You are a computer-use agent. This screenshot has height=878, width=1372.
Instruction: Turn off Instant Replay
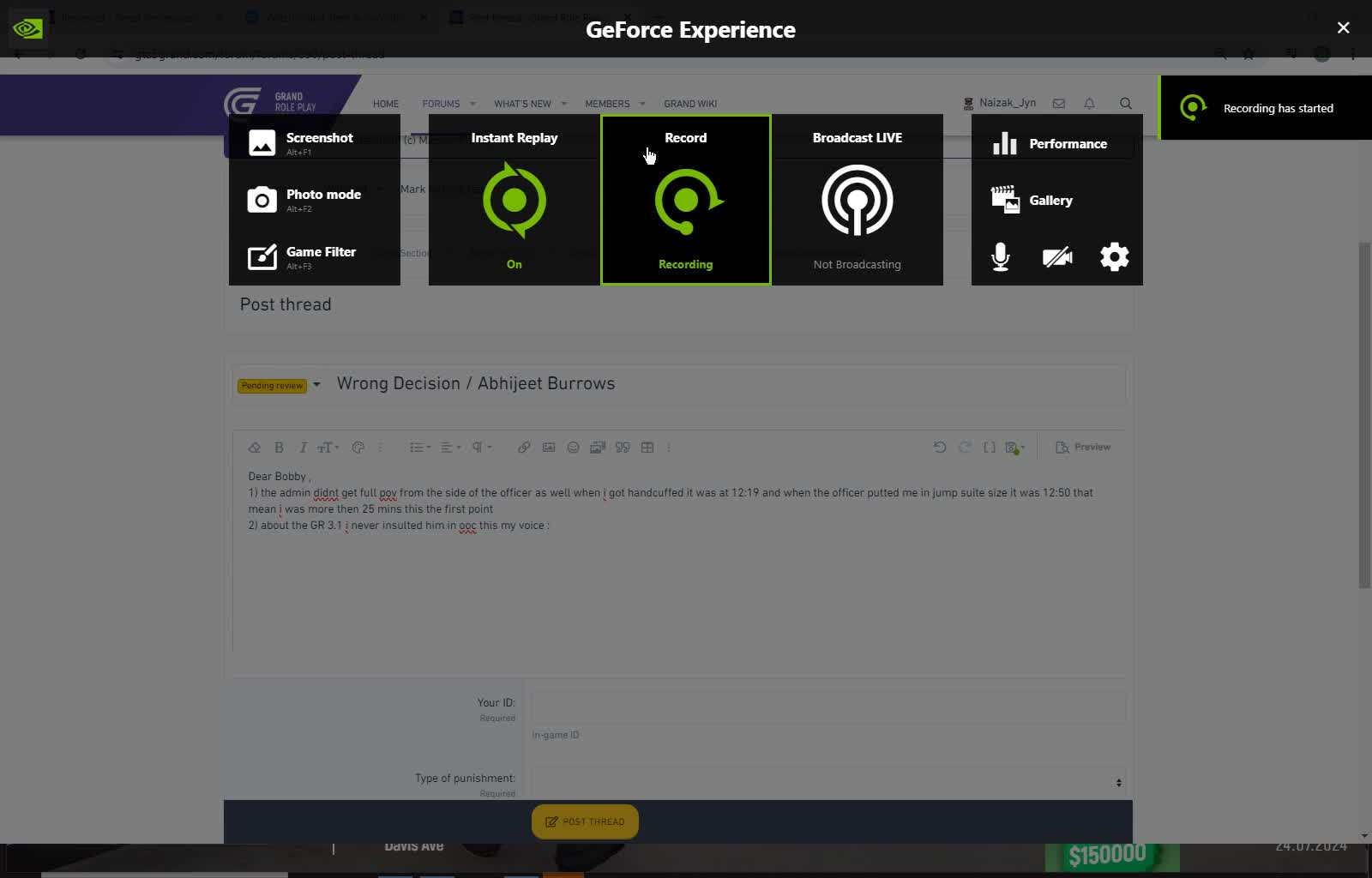click(514, 200)
